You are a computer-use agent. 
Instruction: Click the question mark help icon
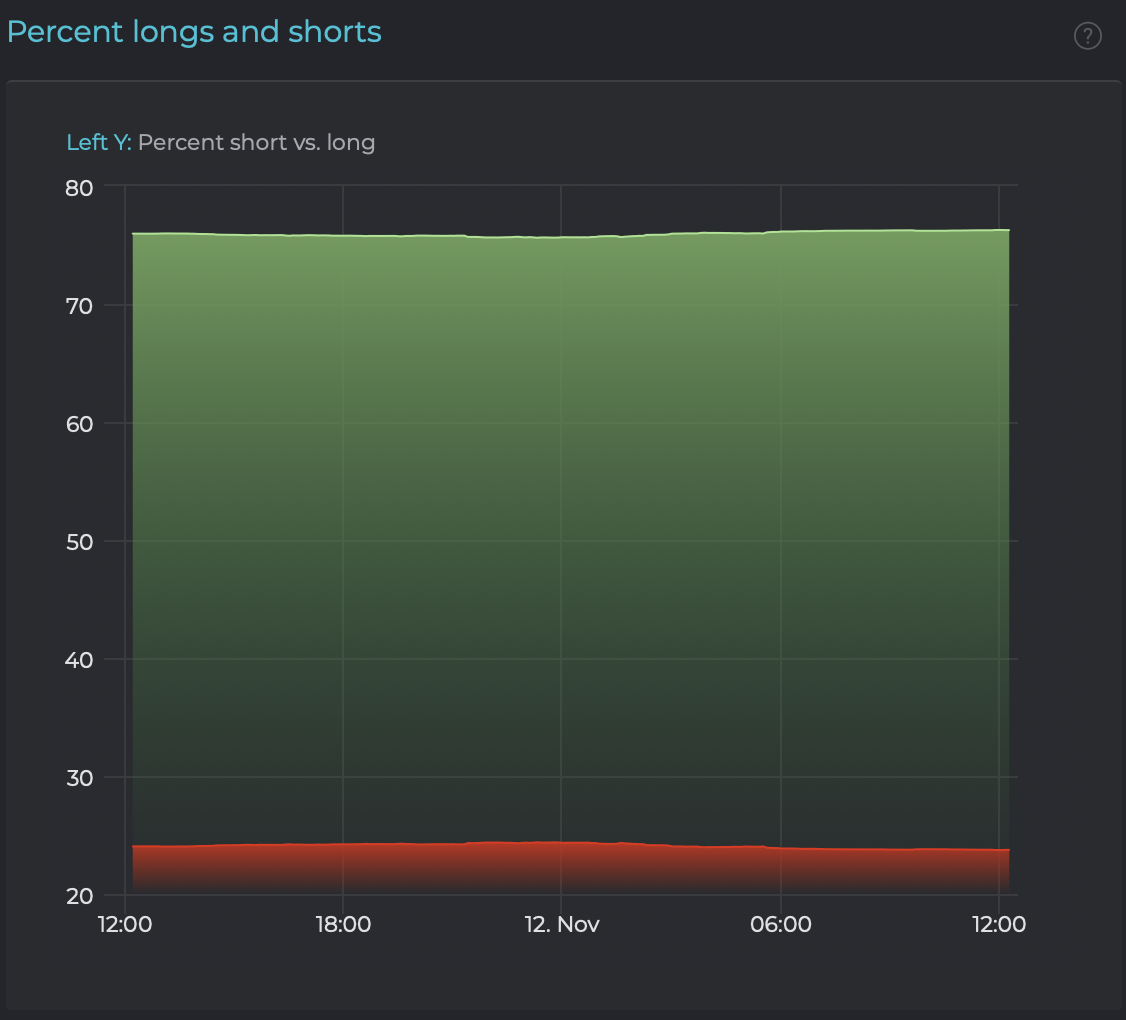1087,36
